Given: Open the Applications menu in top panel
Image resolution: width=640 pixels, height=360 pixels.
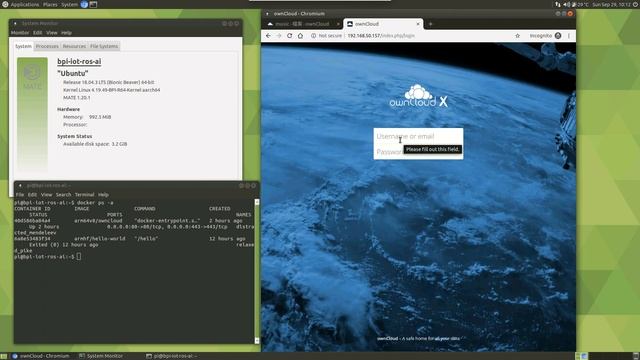Looking at the screenshot, I should tap(24, 4).
